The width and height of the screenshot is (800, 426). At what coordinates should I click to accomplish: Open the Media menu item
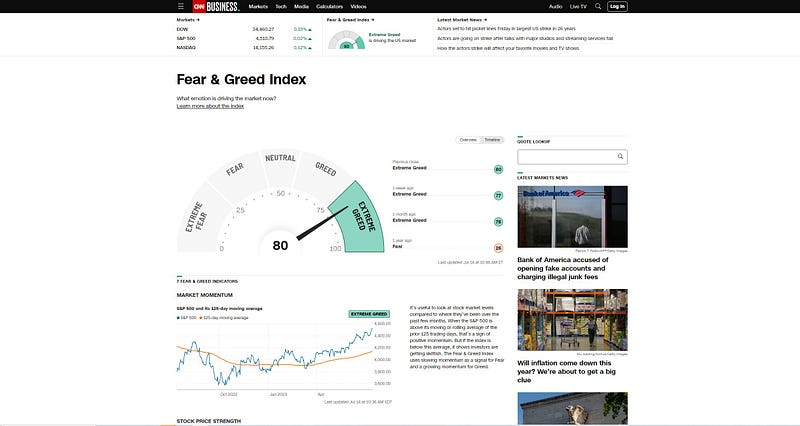pos(301,7)
